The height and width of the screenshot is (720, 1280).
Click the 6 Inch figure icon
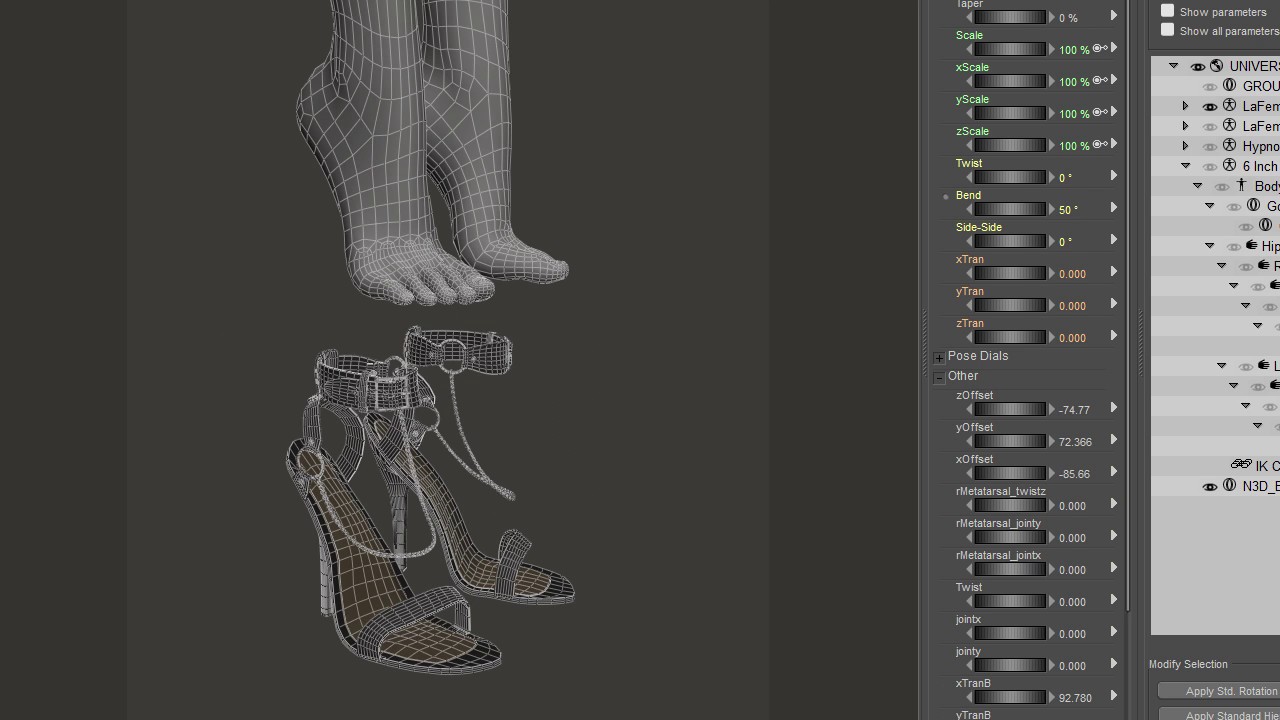1229,166
